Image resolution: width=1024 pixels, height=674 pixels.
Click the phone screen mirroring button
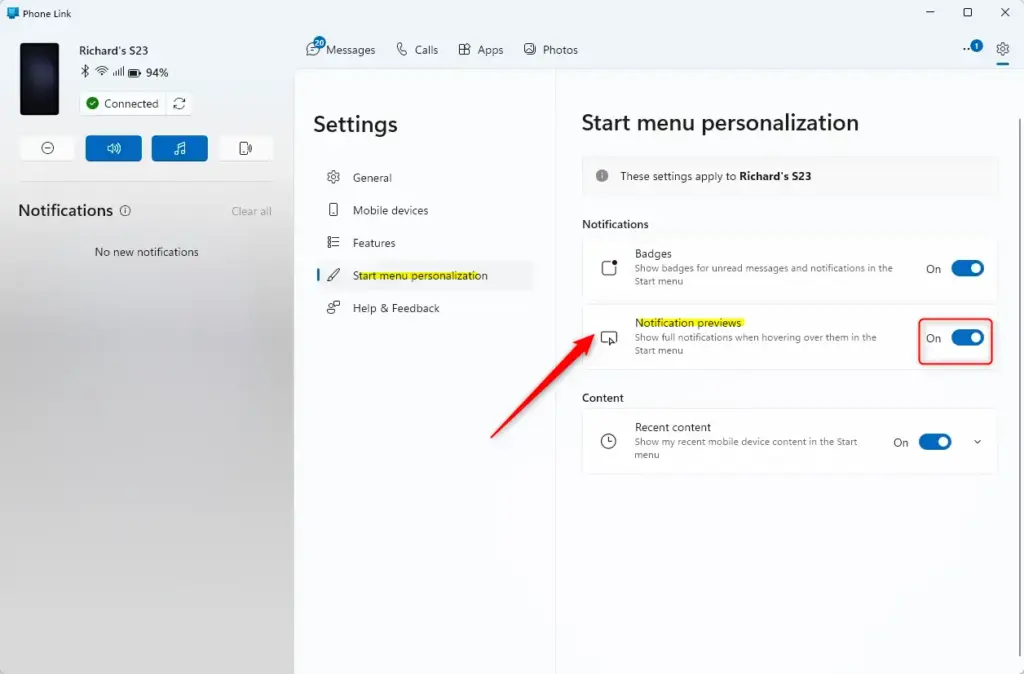pos(246,148)
